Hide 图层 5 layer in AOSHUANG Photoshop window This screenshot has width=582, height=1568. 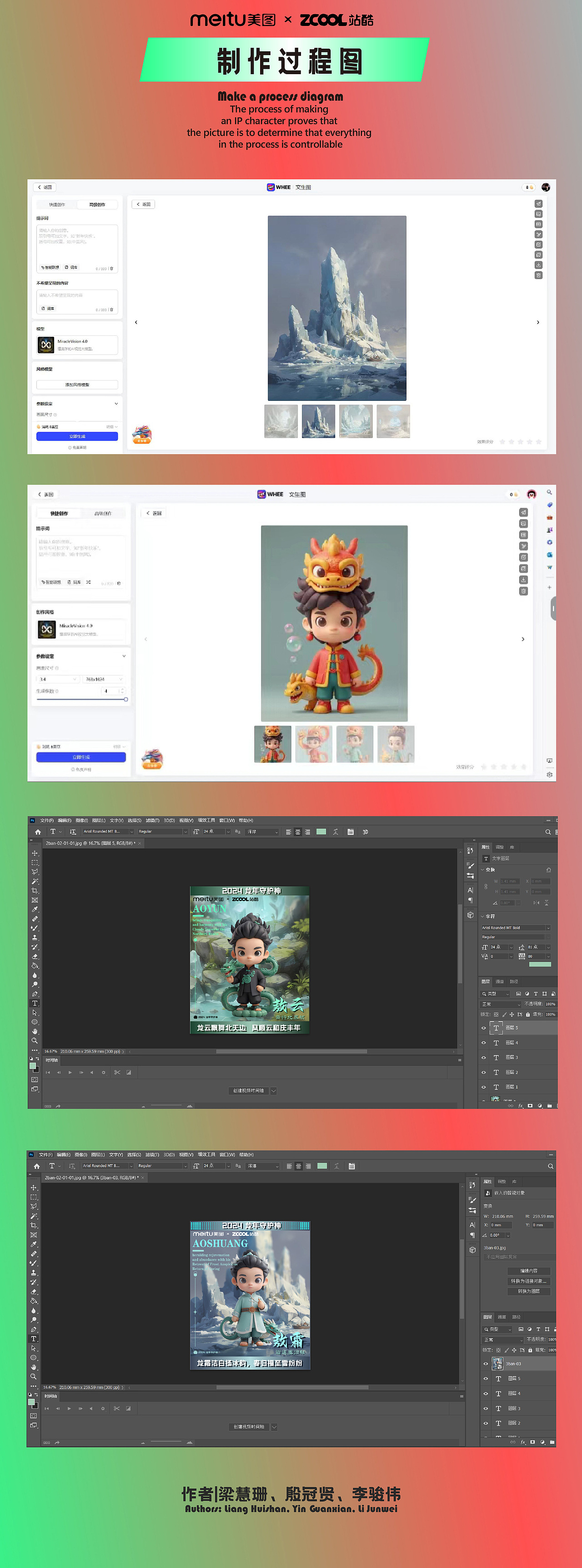coord(485,1379)
